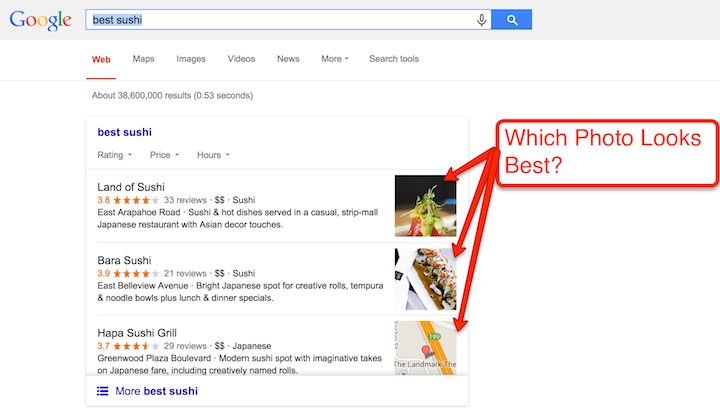This screenshot has height=414, width=720.
Task: Select the News tab
Action: point(288,59)
